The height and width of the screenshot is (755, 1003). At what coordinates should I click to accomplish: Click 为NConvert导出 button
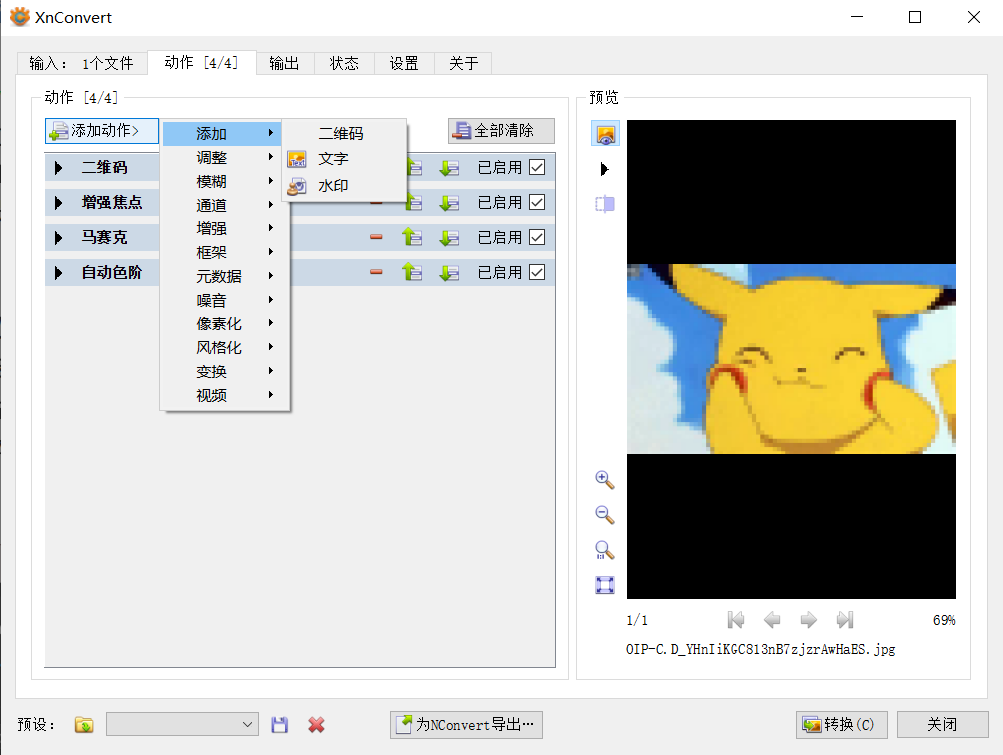(x=466, y=724)
